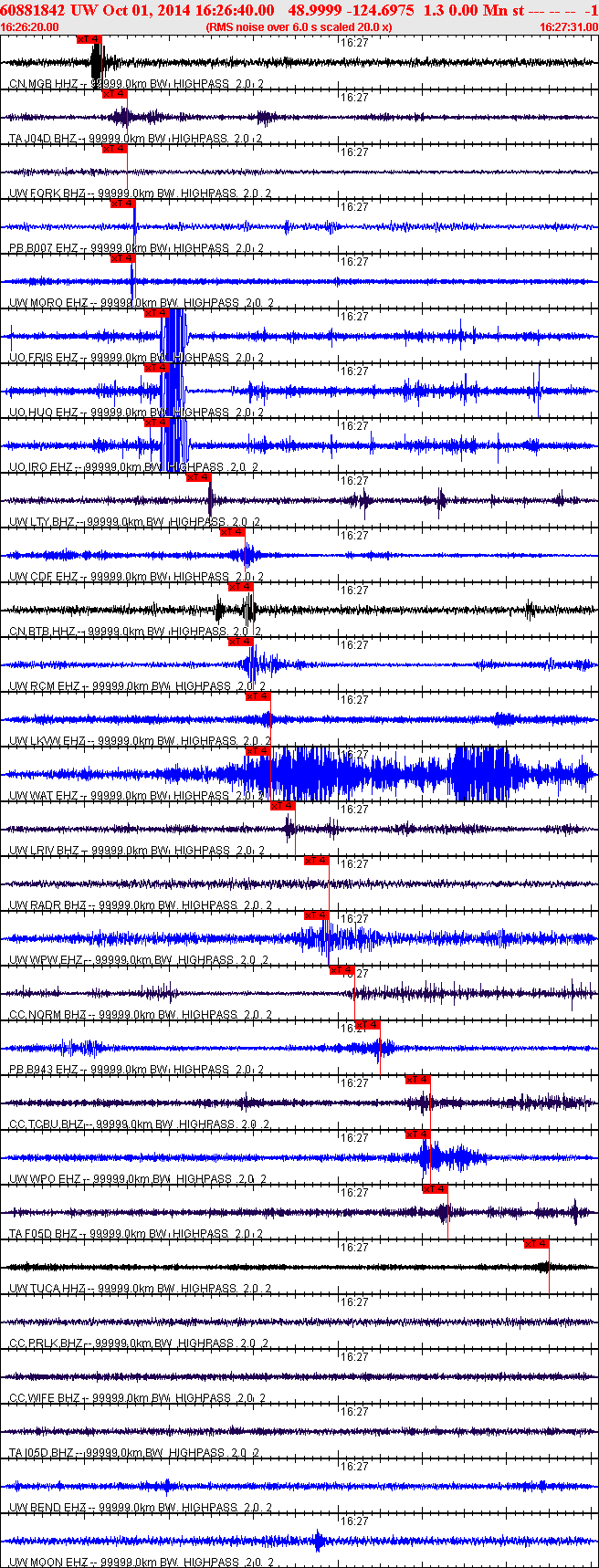
Task: Click the red pick on UW.MORO EHZ trace
Action: tap(123, 258)
